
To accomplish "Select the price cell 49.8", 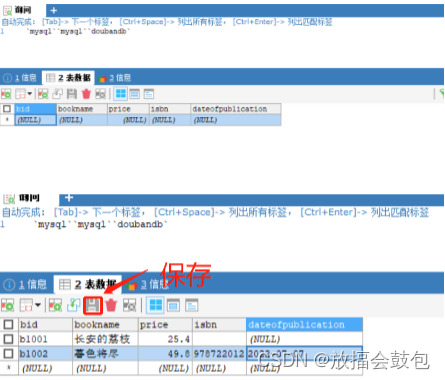I will point(165,353).
